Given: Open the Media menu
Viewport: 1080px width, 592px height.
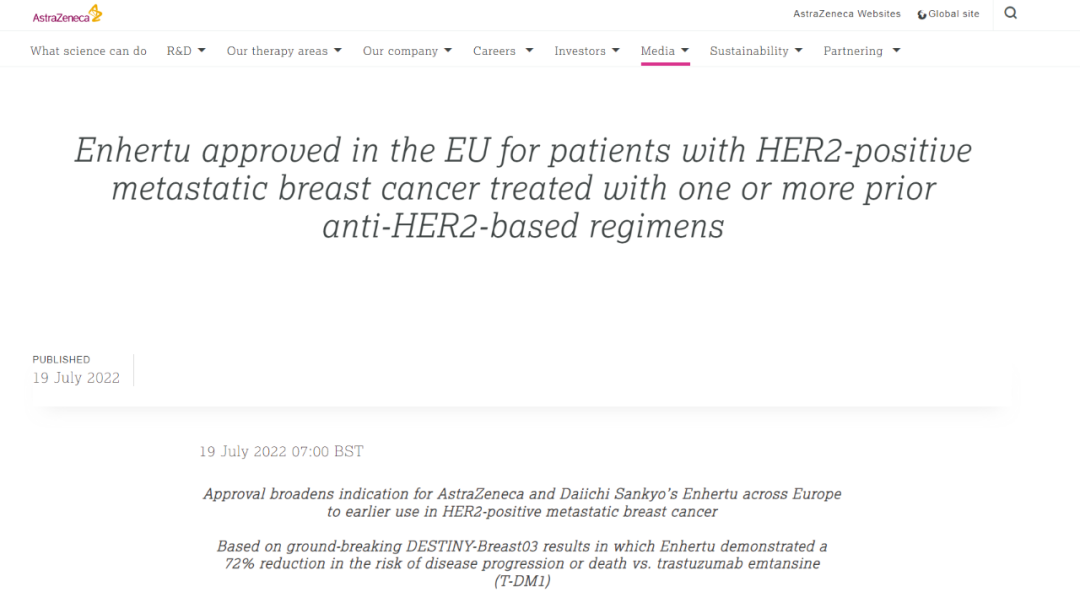Looking at the screenshot, I should pyautogui.click(x=657, y=51).
